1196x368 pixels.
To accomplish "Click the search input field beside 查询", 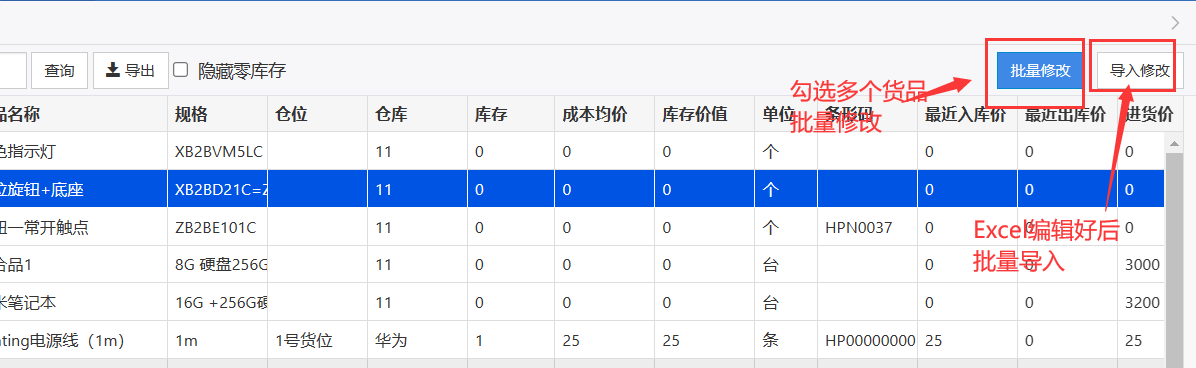I will 13,71.
